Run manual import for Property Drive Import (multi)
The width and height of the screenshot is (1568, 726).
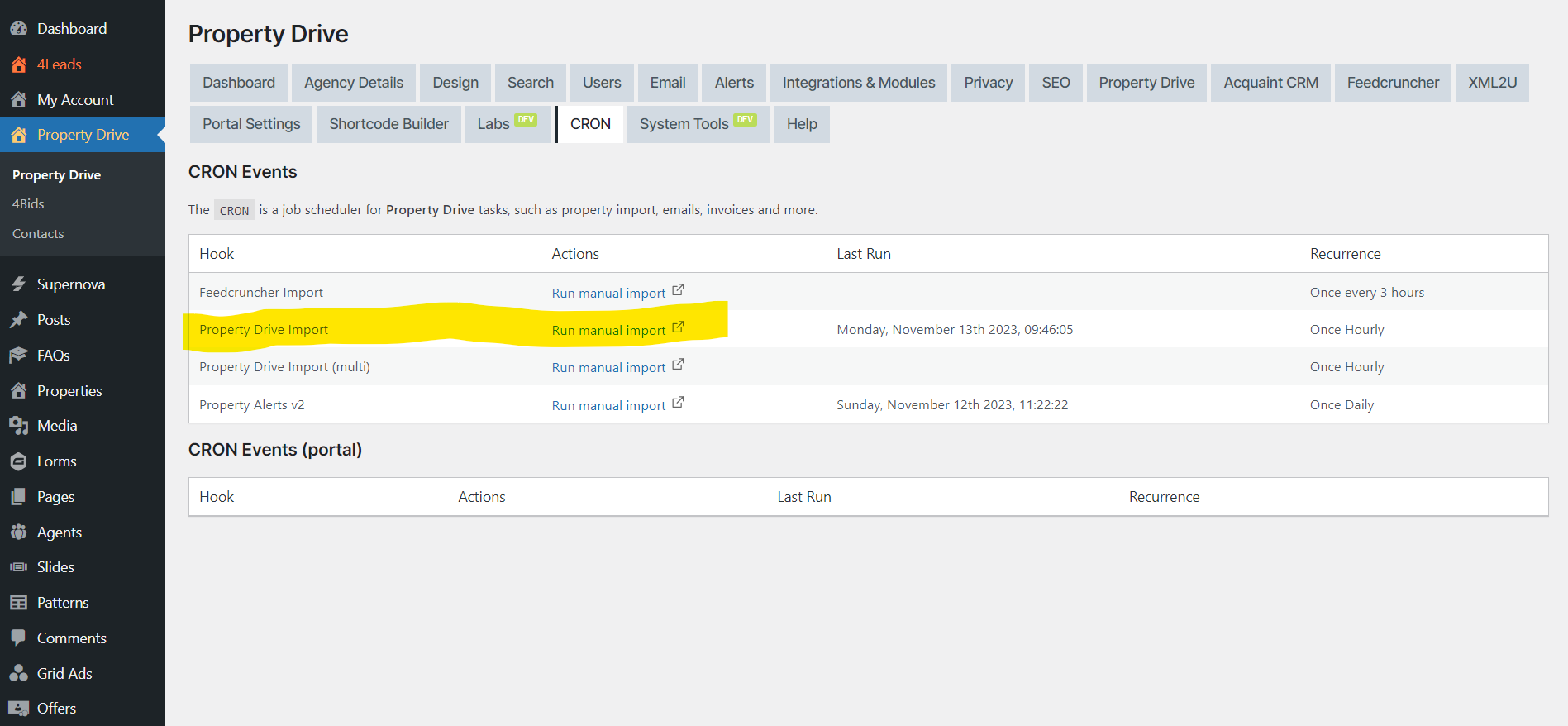(608, 368)
